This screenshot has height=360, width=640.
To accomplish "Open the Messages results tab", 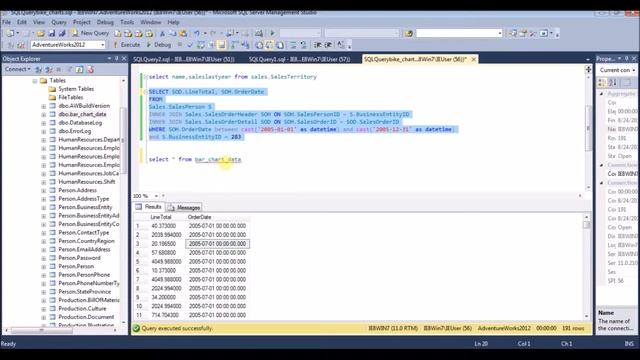I will click(184, 207).
